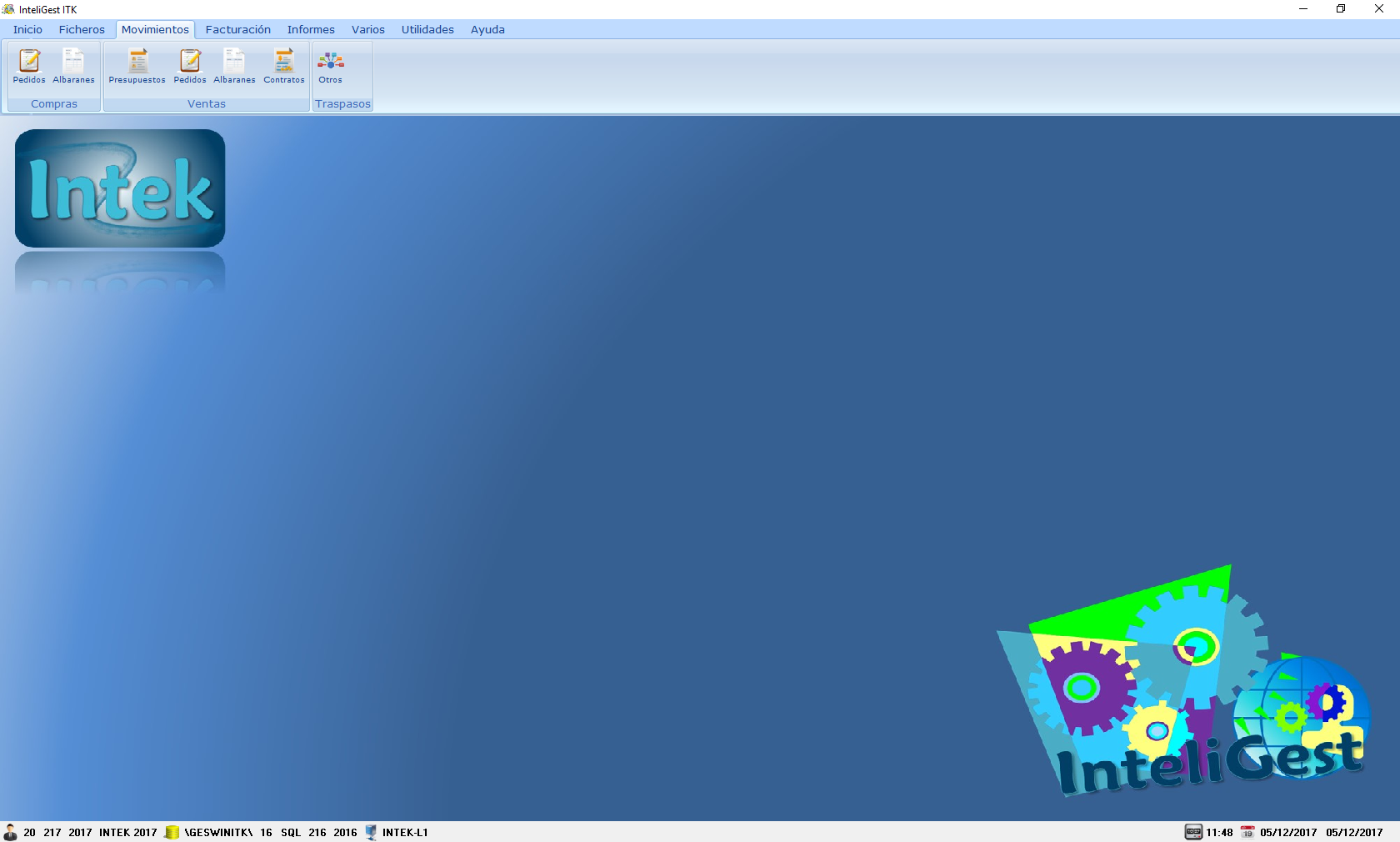Click the \GESWINITK\ path in the status bar
The image size is (1400, 842).
(x=218, y=832)
